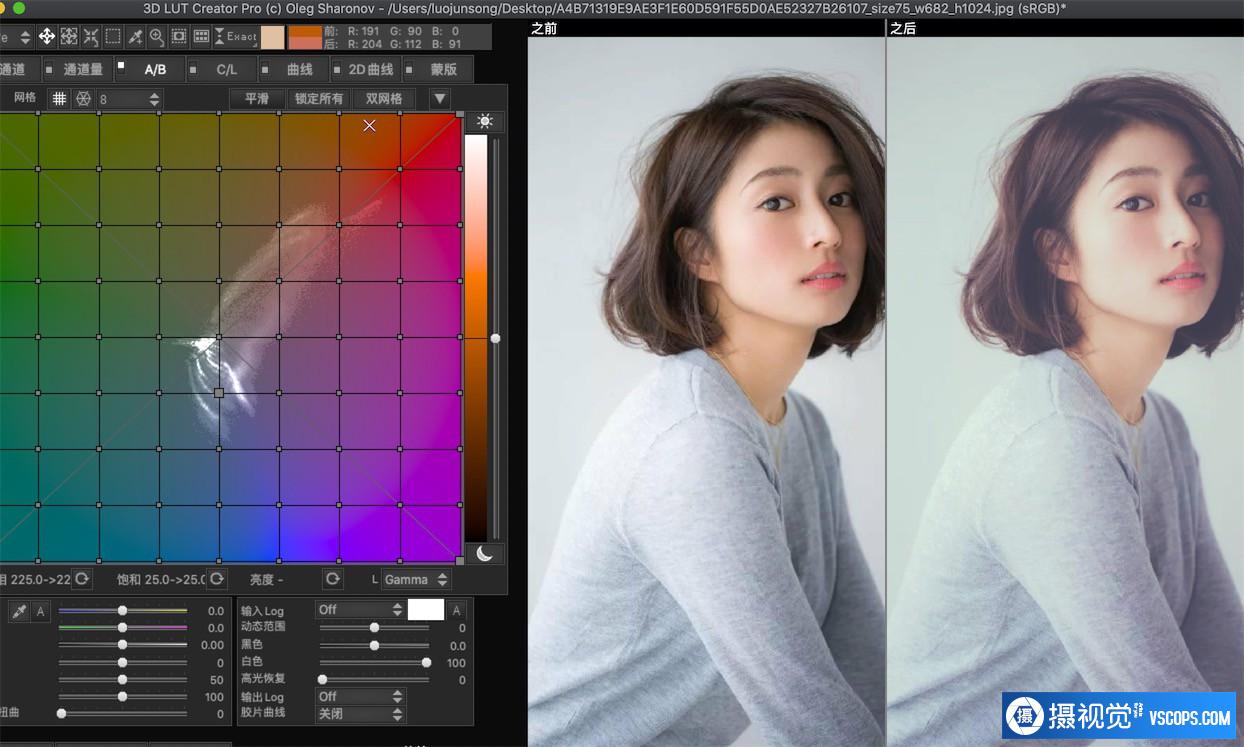Select the four-arrow move tool
Screen dimensions: 1244x747
[x=47, y=37]
